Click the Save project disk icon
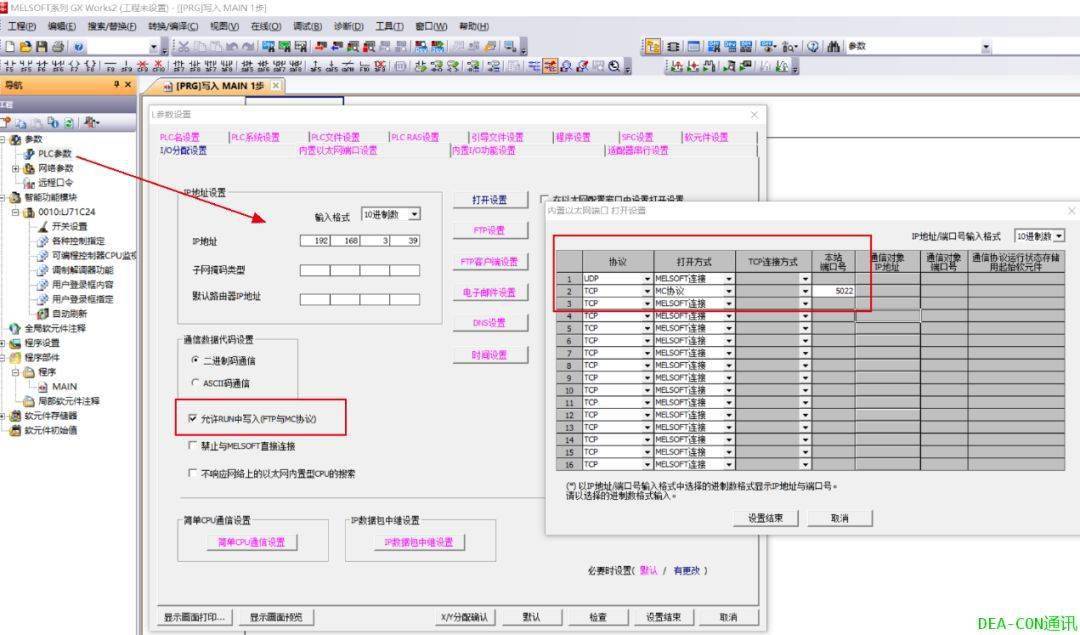The image size is (1080, 635). [x=41, y=47]
